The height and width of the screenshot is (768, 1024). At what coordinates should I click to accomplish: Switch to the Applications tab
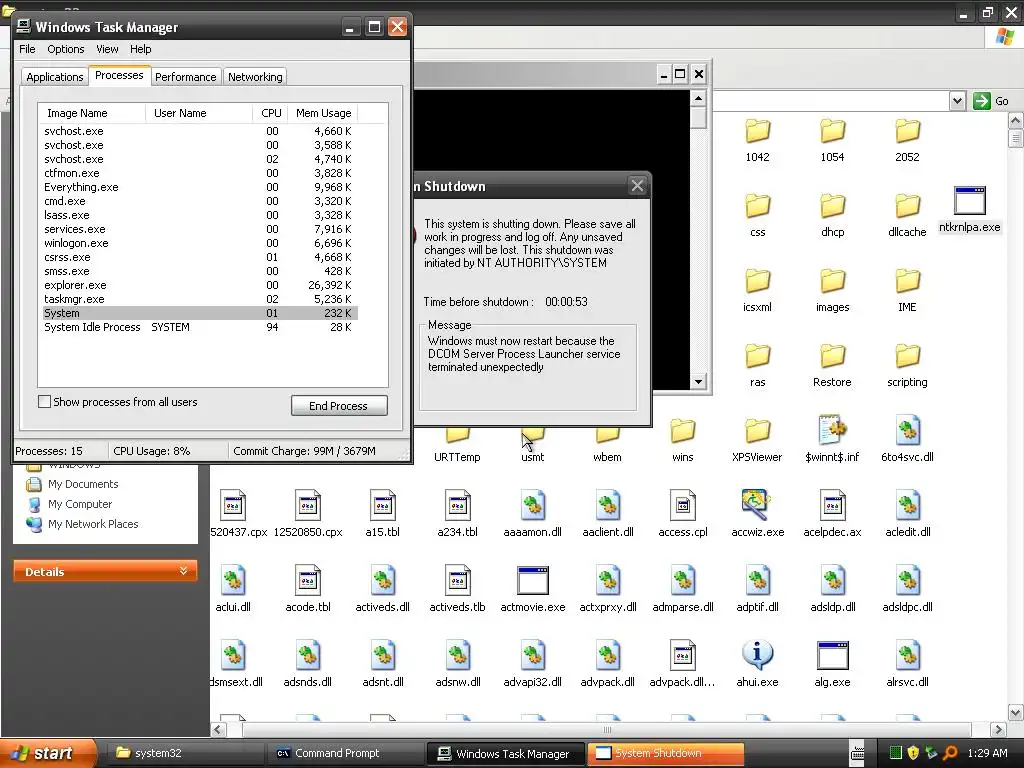point(55,77)
